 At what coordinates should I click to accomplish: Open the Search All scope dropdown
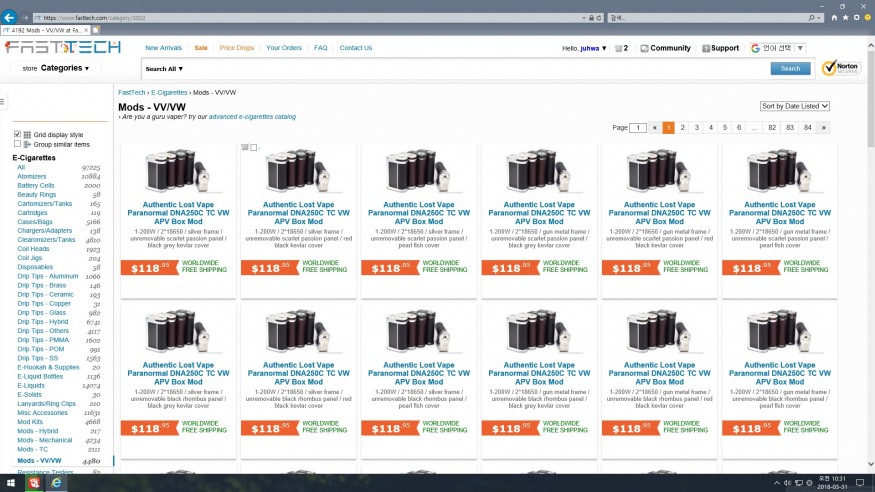pos(165,69)
